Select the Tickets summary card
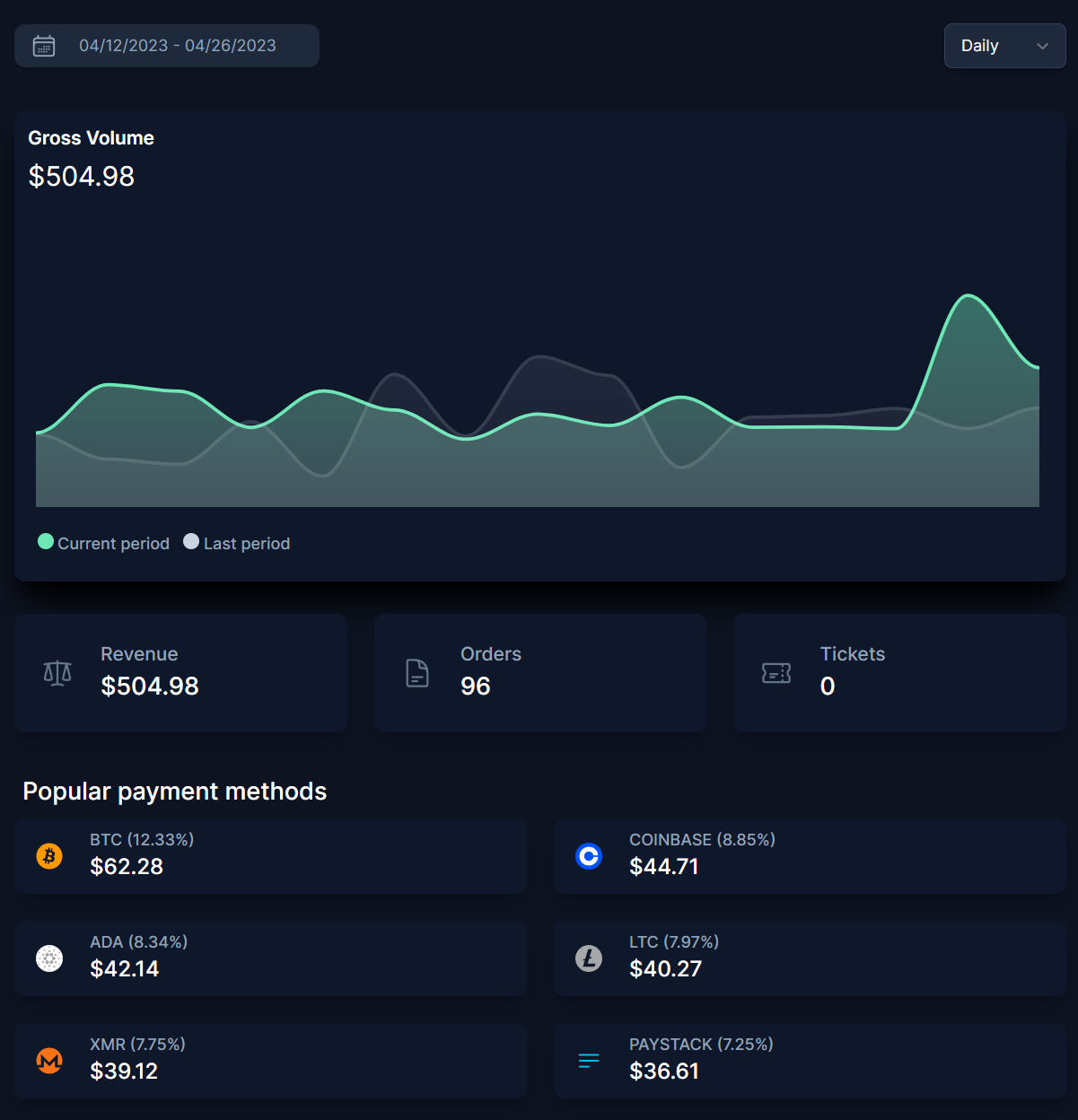 click(x=899, y=673)
